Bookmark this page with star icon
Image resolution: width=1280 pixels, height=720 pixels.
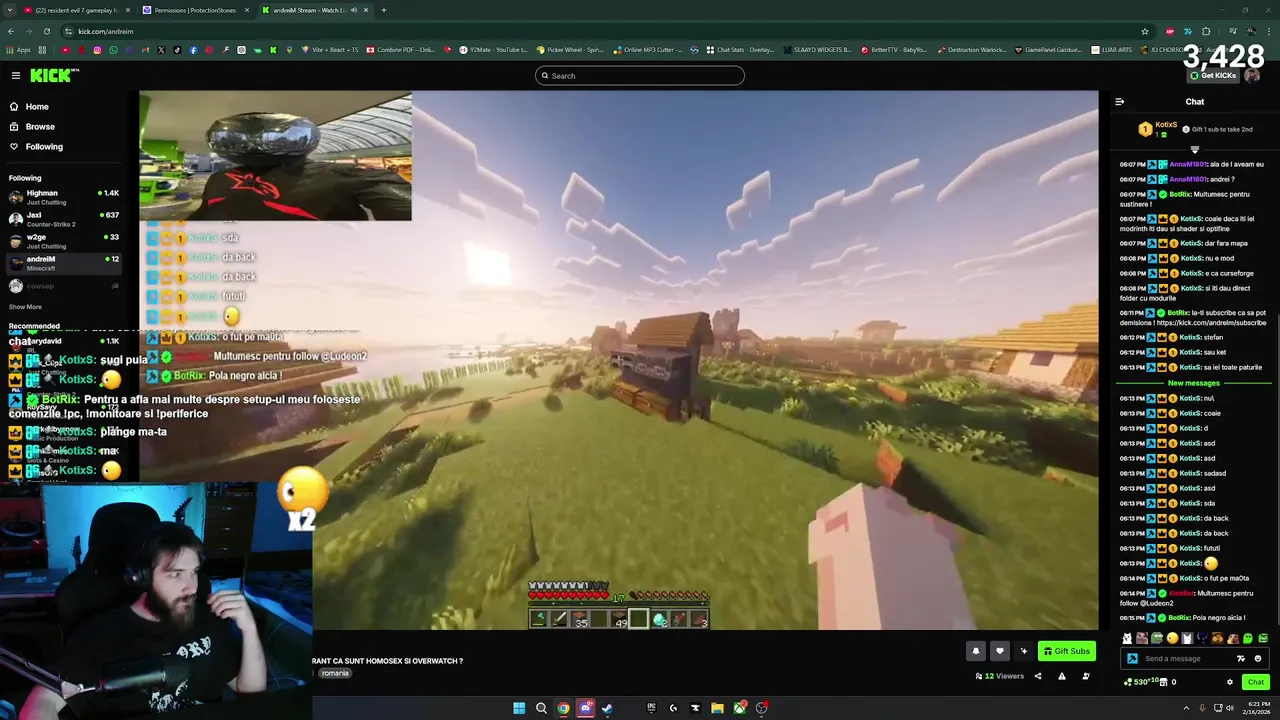[x=1145, y=31]
